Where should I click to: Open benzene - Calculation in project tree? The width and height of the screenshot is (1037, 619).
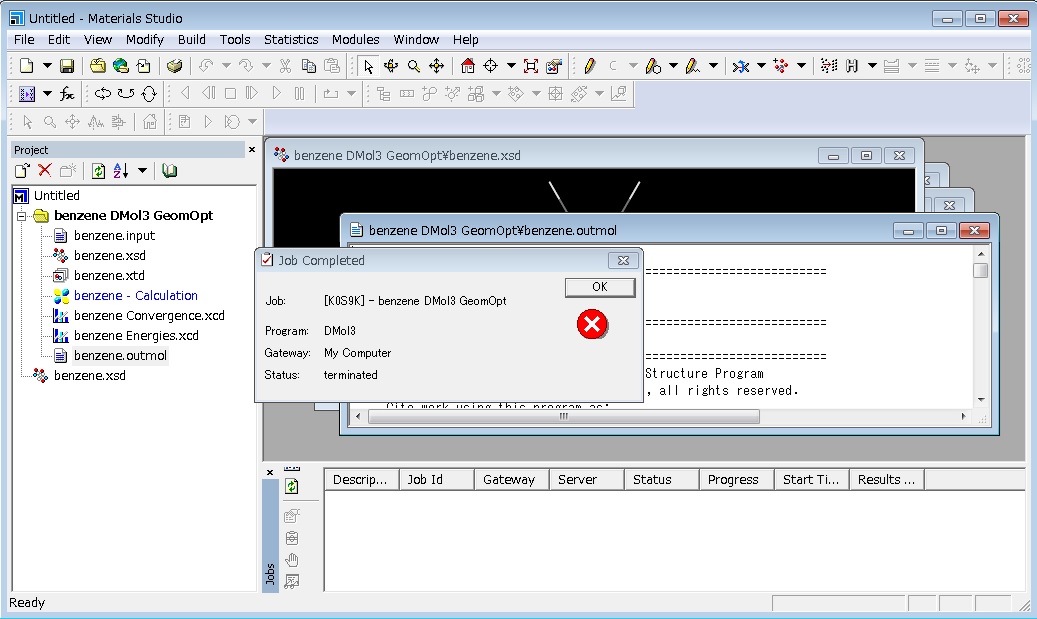tap(136, 296)
